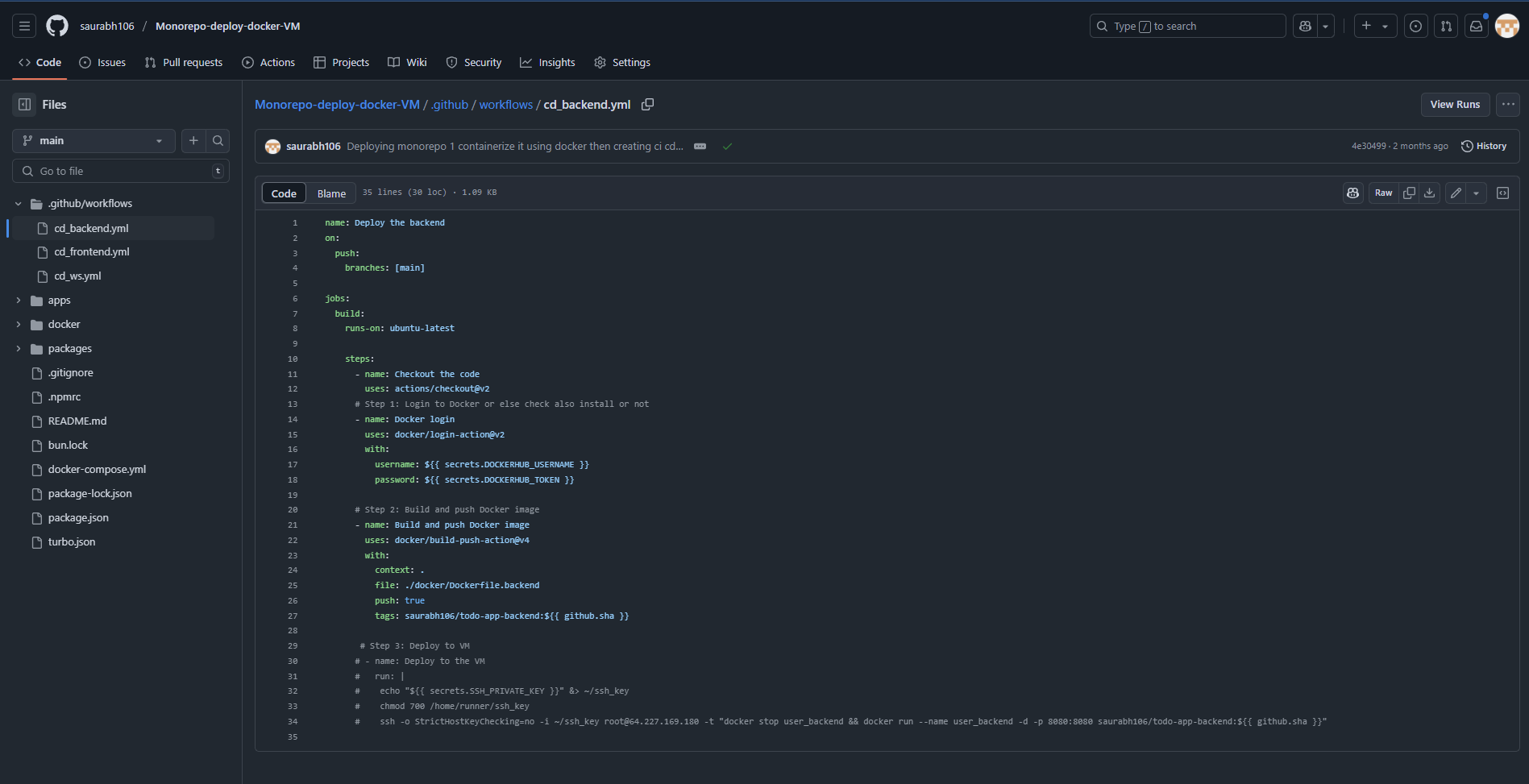
Task: Go to GitHub homepage via Octocat logo
Action: click(x=57, y=26)
